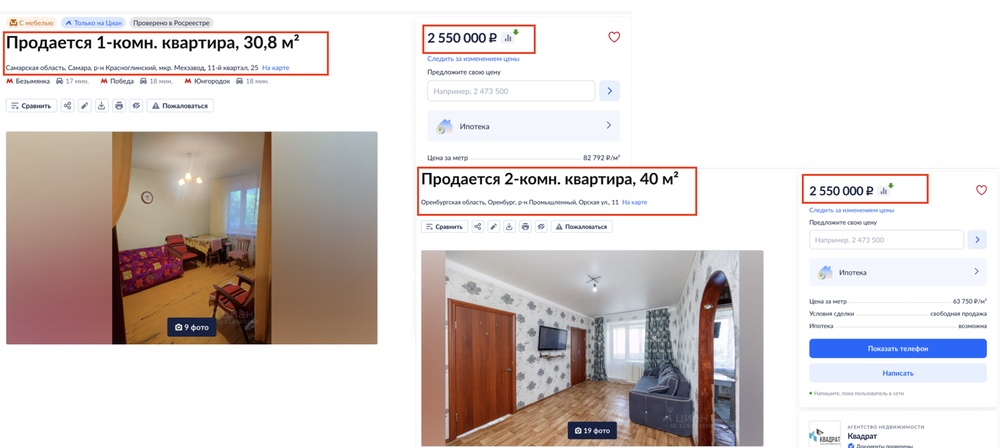This screenshot has height=448, width=1000.
Task: Download the first listing with download icon
Action: pyautogui.click(x=101, y=106)
